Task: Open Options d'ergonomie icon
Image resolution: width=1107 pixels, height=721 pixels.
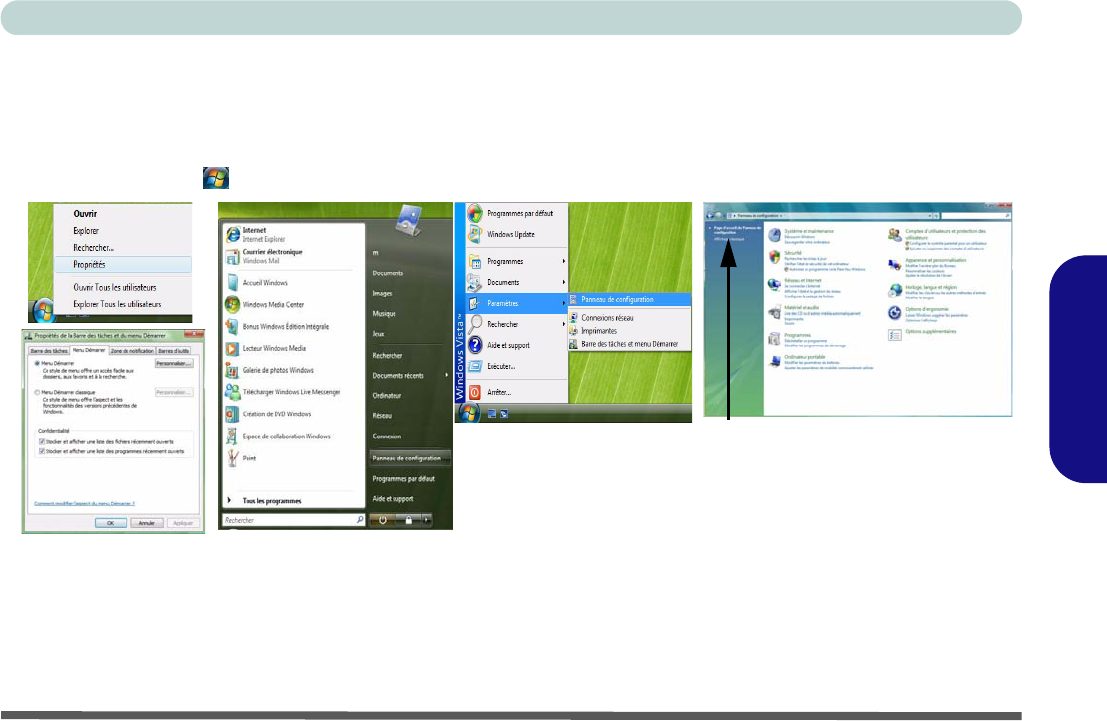Action: (894, 311)
